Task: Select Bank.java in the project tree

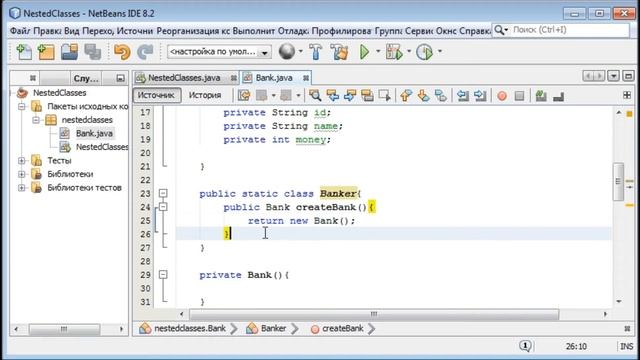Action: [94, 133]
